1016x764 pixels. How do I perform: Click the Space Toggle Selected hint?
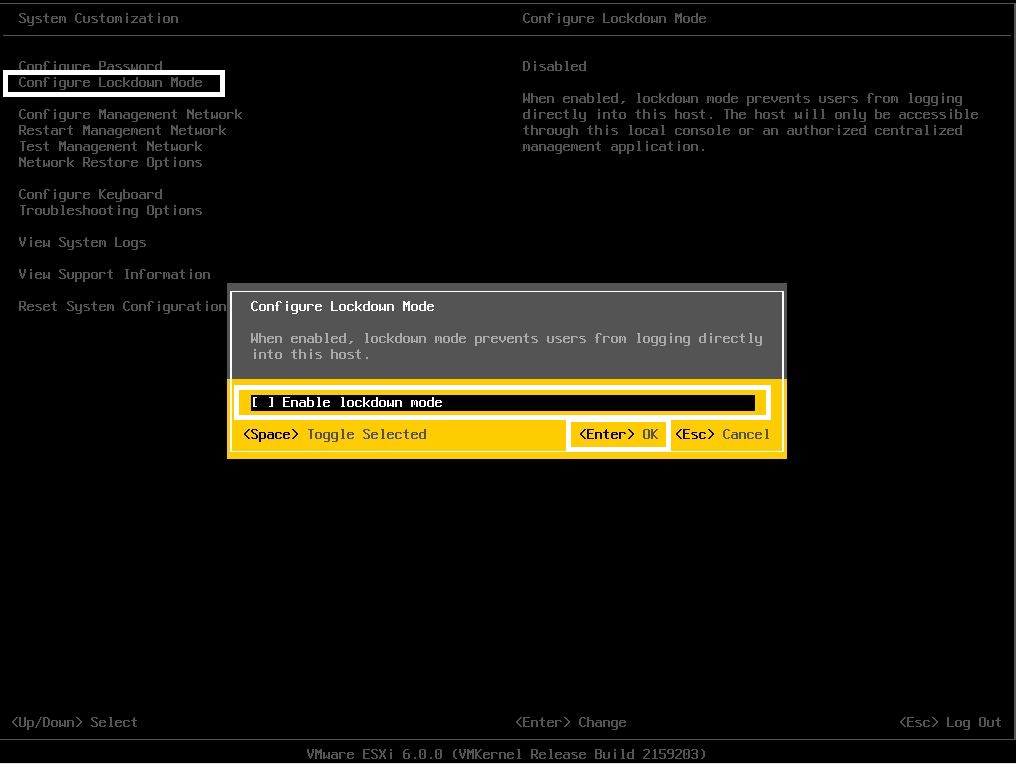[x=334, y=435]
